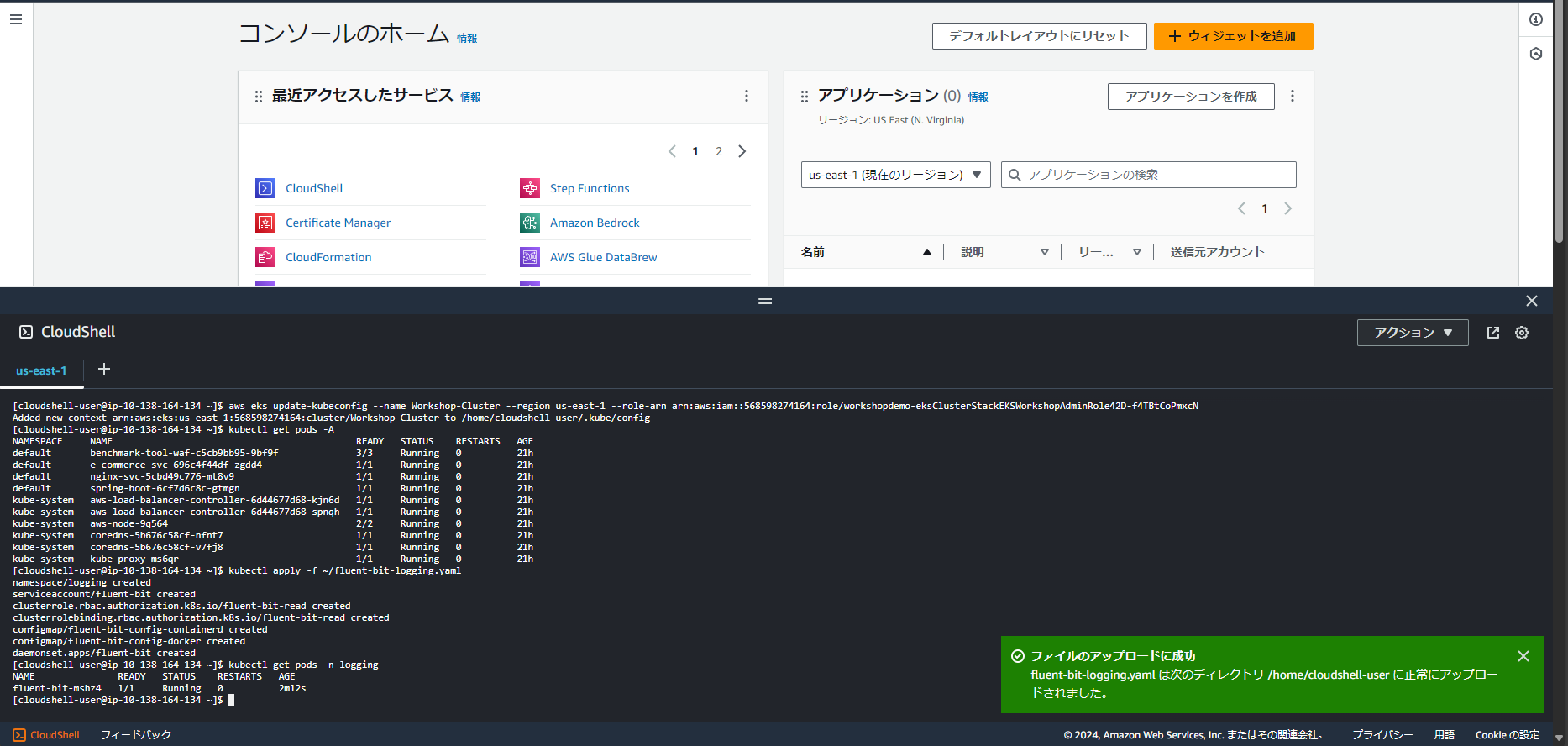Open the hamburger navigation menu

click(x=16, y=19)
